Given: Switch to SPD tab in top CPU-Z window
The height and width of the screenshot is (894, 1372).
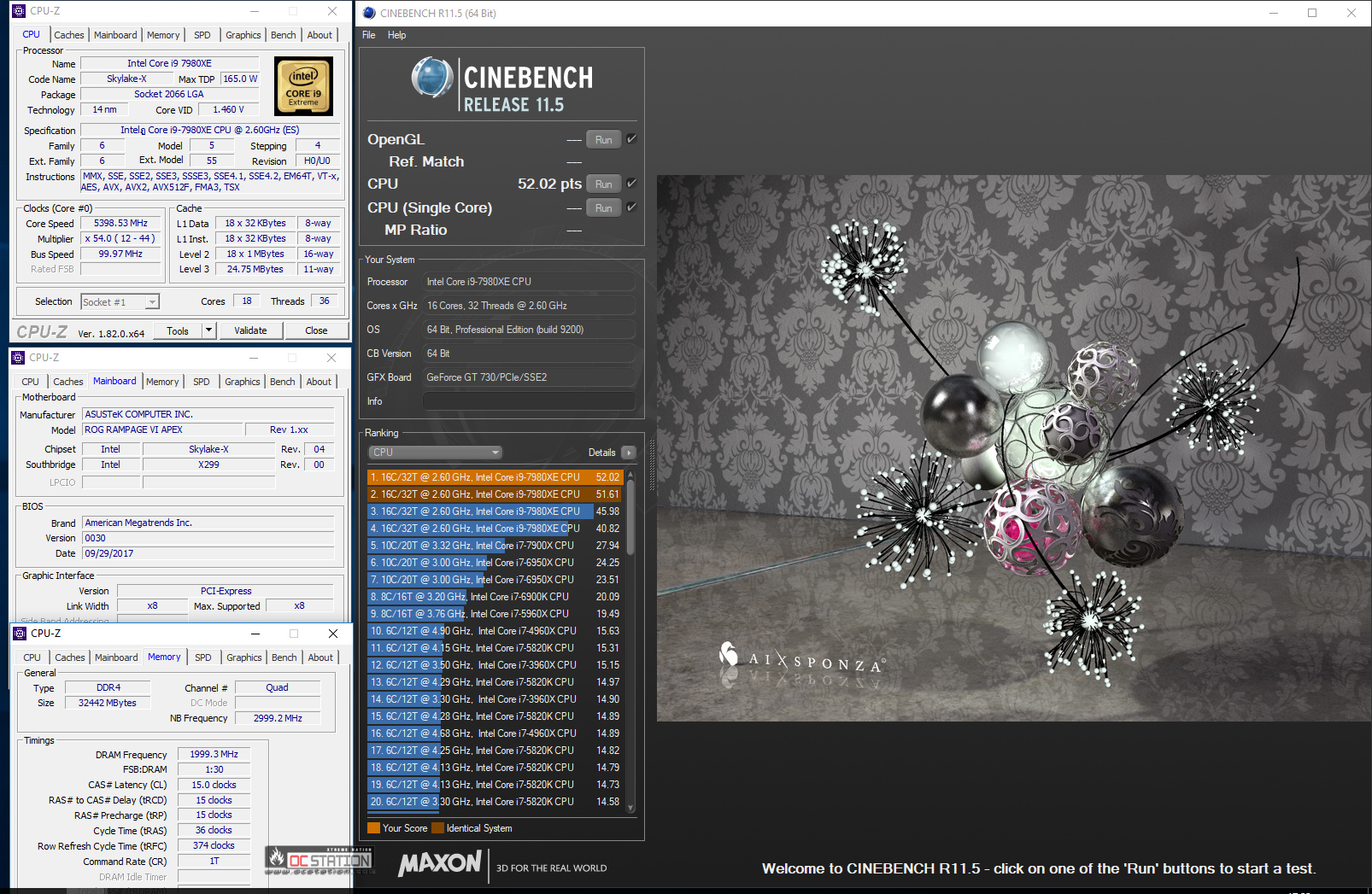Looking at the screenshot, I should pyautogui.click(x=202, y=35).
